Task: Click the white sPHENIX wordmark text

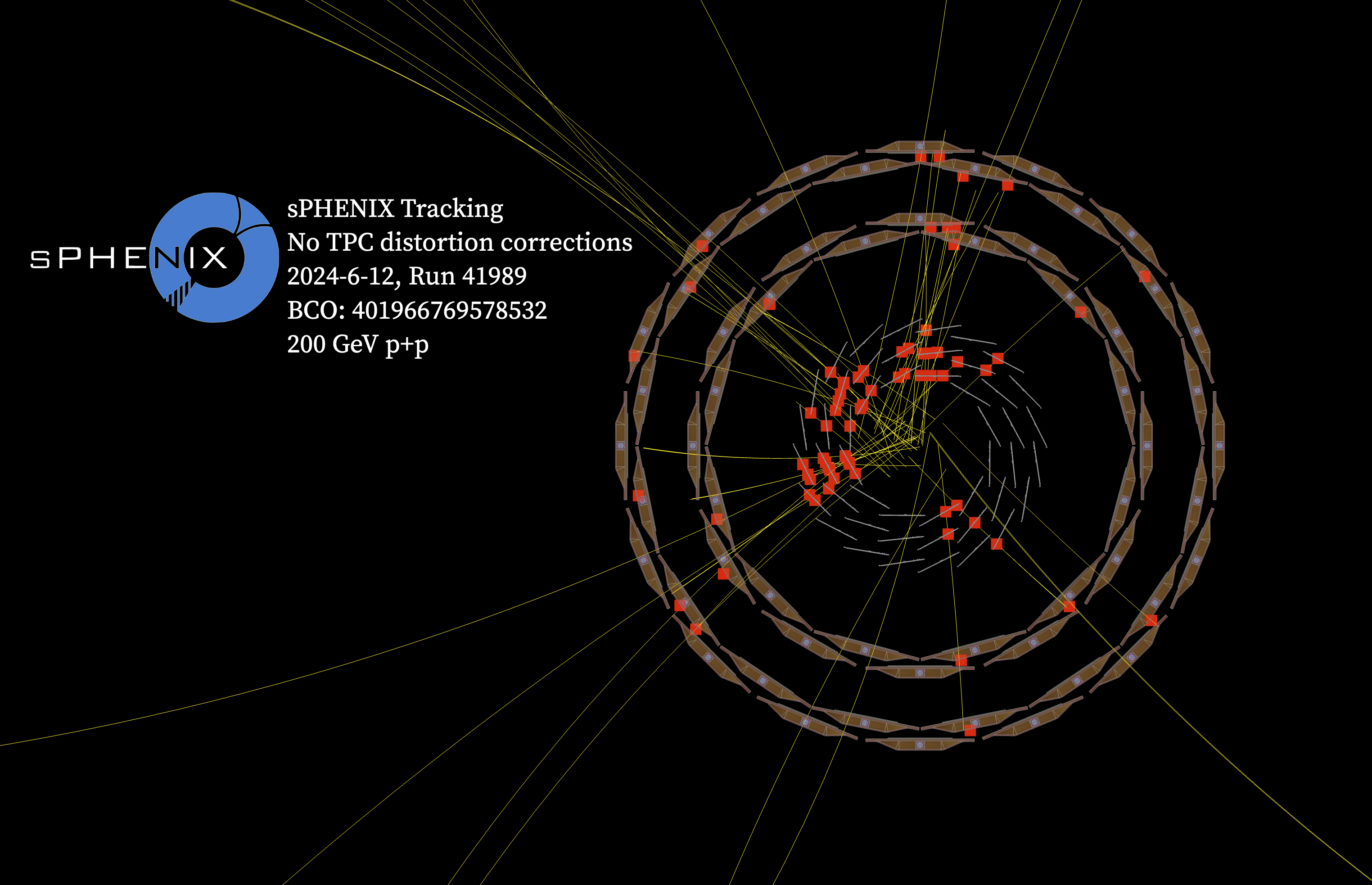Action: 129,258
